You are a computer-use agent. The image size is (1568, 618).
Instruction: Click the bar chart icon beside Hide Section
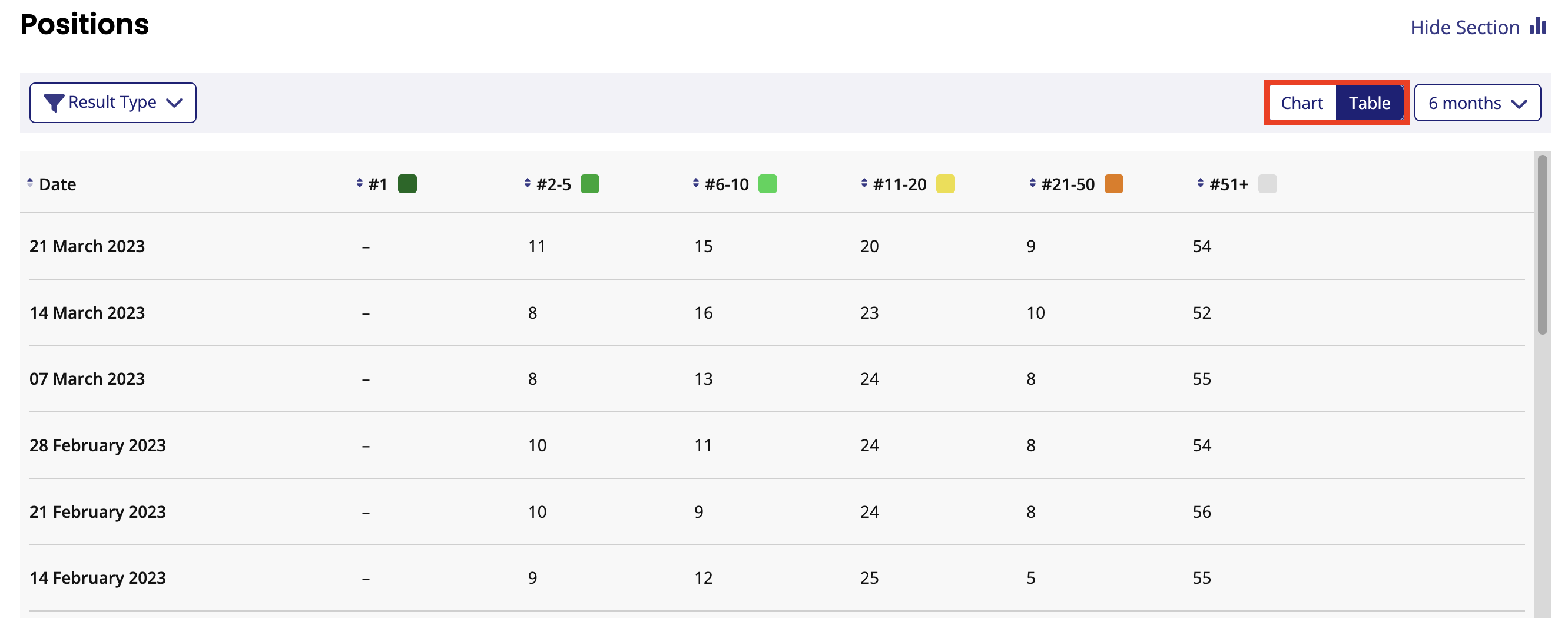coord(1537,26)
